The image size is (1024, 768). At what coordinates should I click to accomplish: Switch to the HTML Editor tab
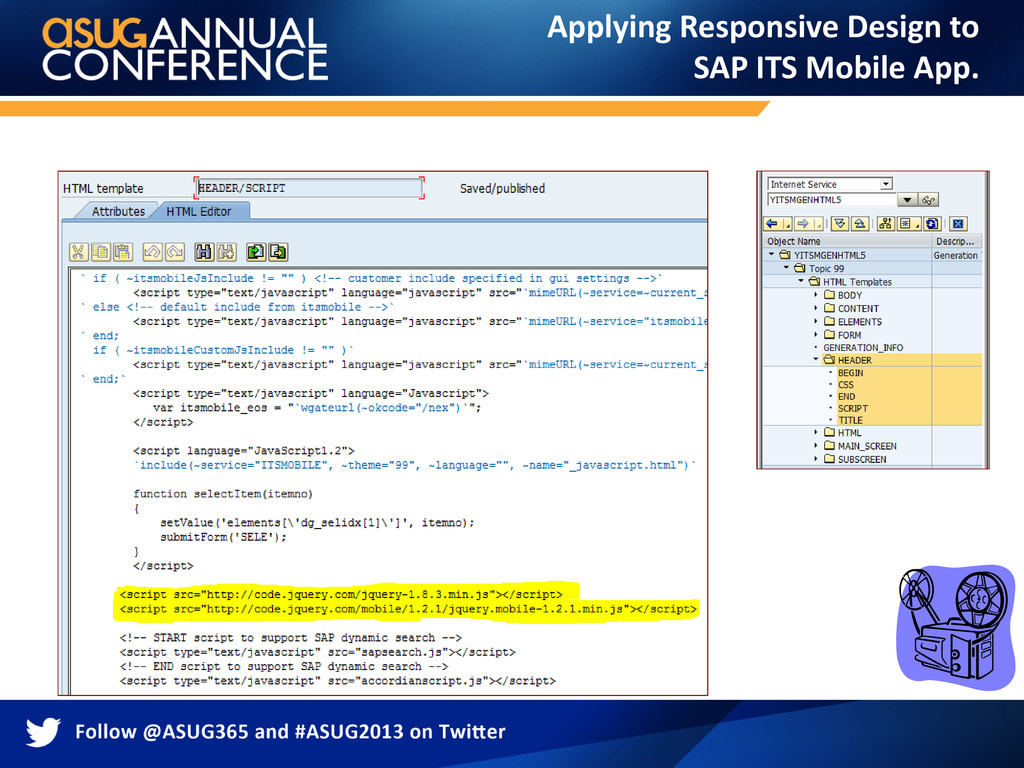[199, 212]
